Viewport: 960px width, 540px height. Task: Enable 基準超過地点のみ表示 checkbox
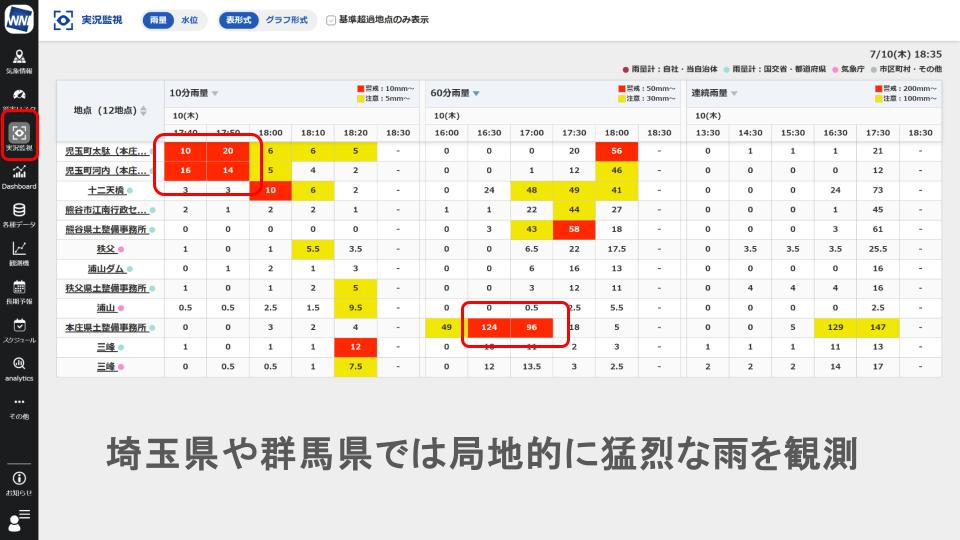[x=331, y=19]
